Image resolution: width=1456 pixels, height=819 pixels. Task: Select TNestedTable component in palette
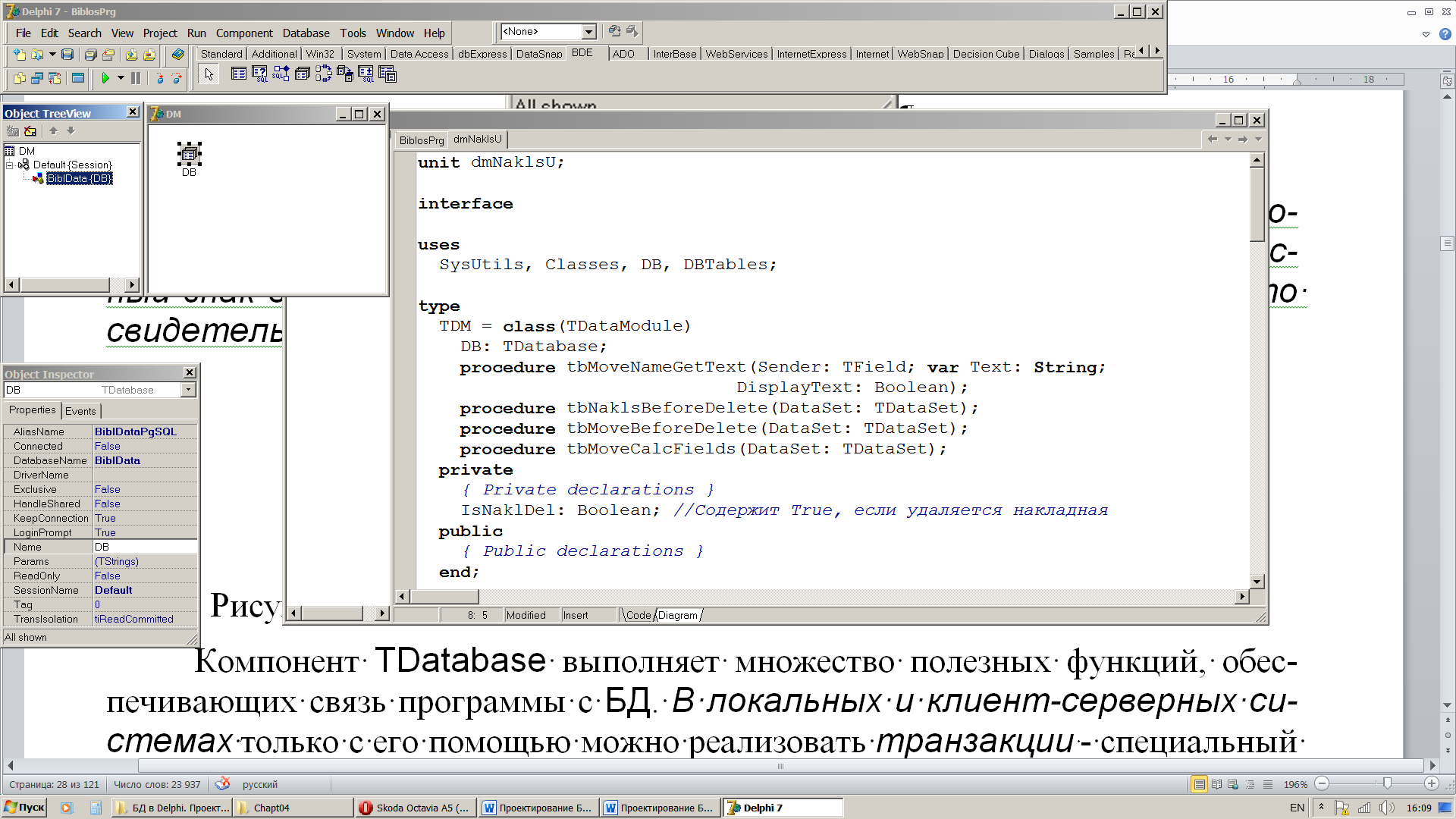click(388, 74)
